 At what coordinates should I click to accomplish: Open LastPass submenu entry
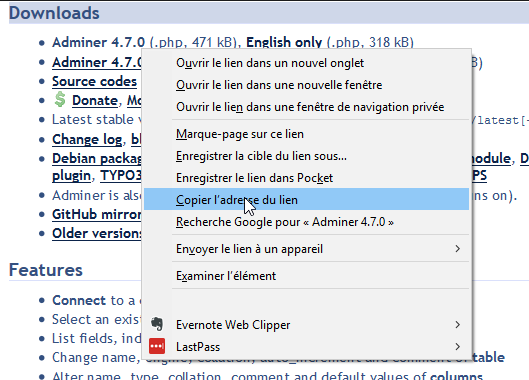(306, 347)
